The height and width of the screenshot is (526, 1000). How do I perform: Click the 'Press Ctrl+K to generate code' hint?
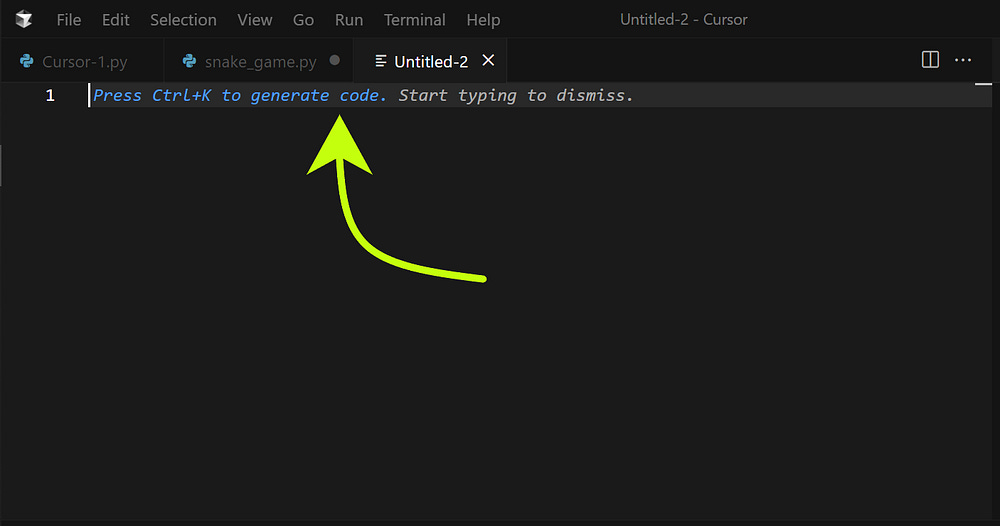pyautogui.click(x=240, y=96)
